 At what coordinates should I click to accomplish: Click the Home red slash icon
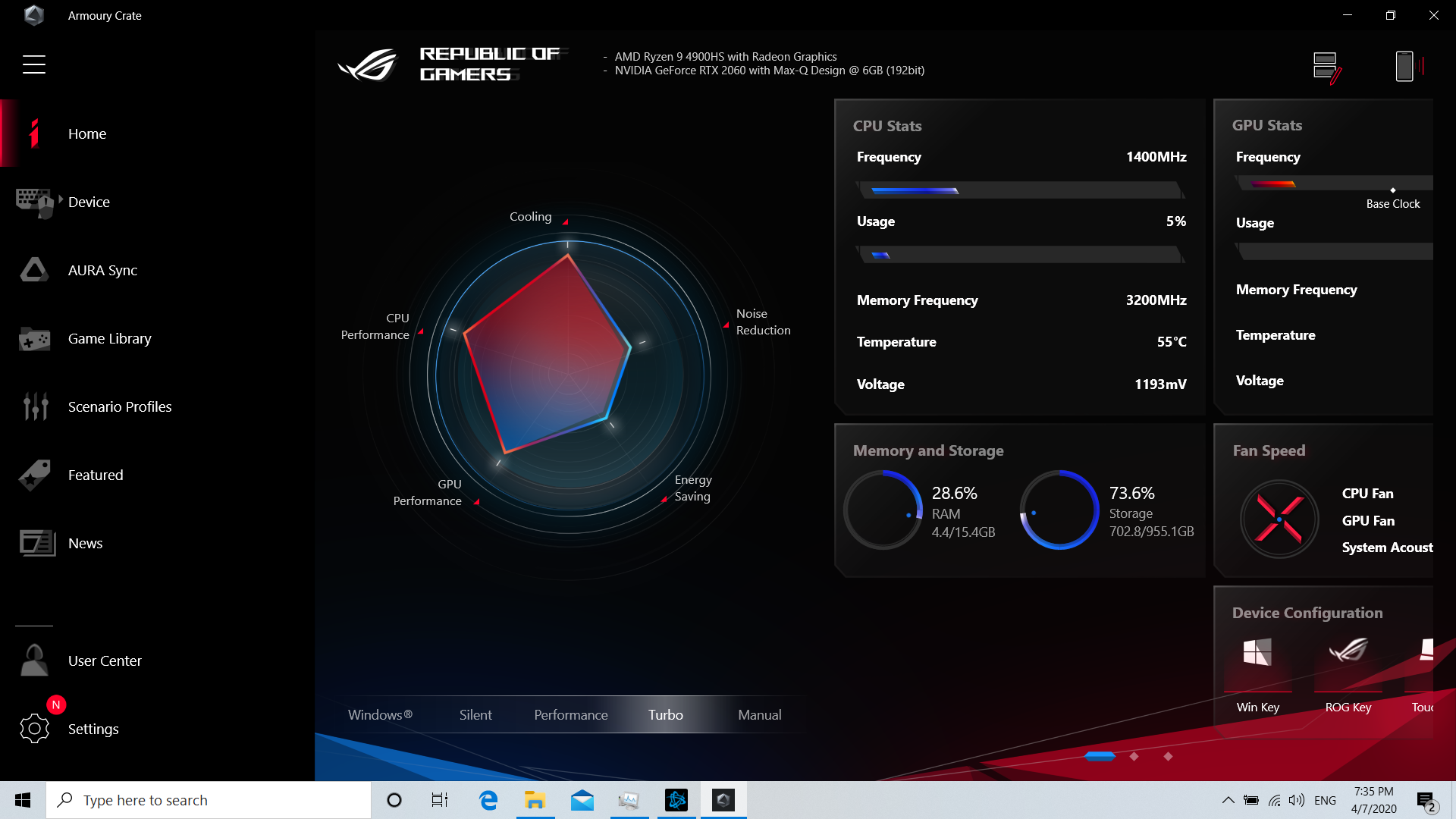pyautogui.click(x=34, y=133)
